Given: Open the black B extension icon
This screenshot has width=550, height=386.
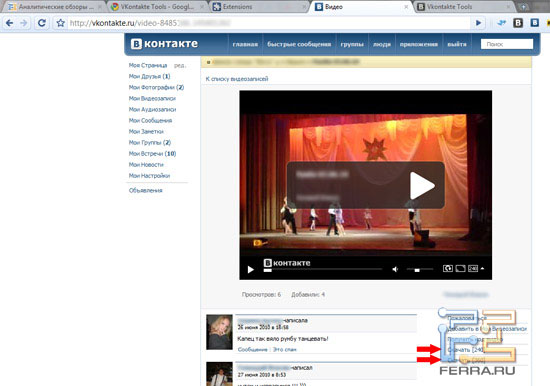Looking at the screenshot, I should (x=518, y=23).
